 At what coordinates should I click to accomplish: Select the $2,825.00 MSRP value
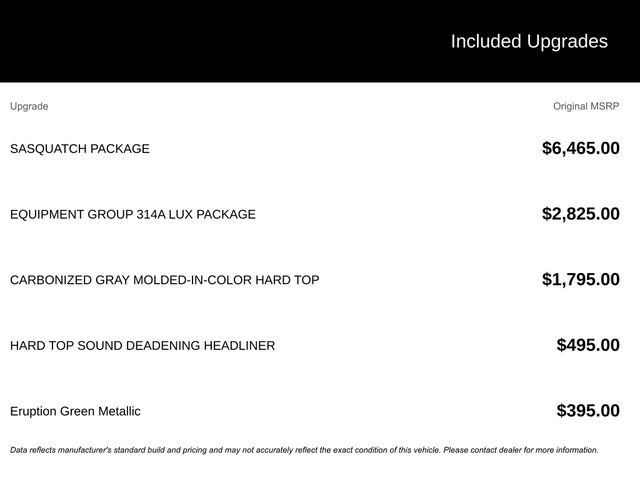[x=580, y=214]
